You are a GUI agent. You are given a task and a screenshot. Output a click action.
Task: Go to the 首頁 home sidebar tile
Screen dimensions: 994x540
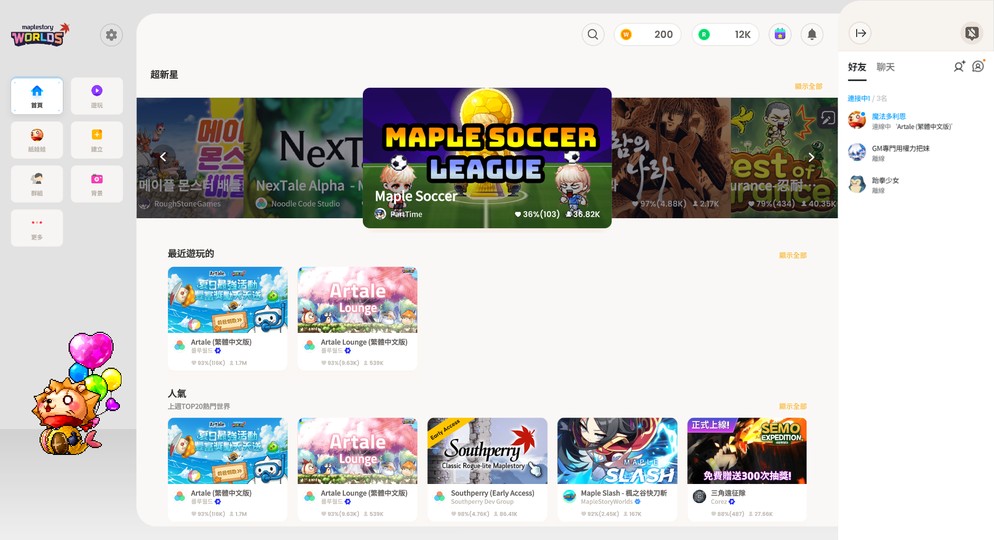(x=37, y=96)
